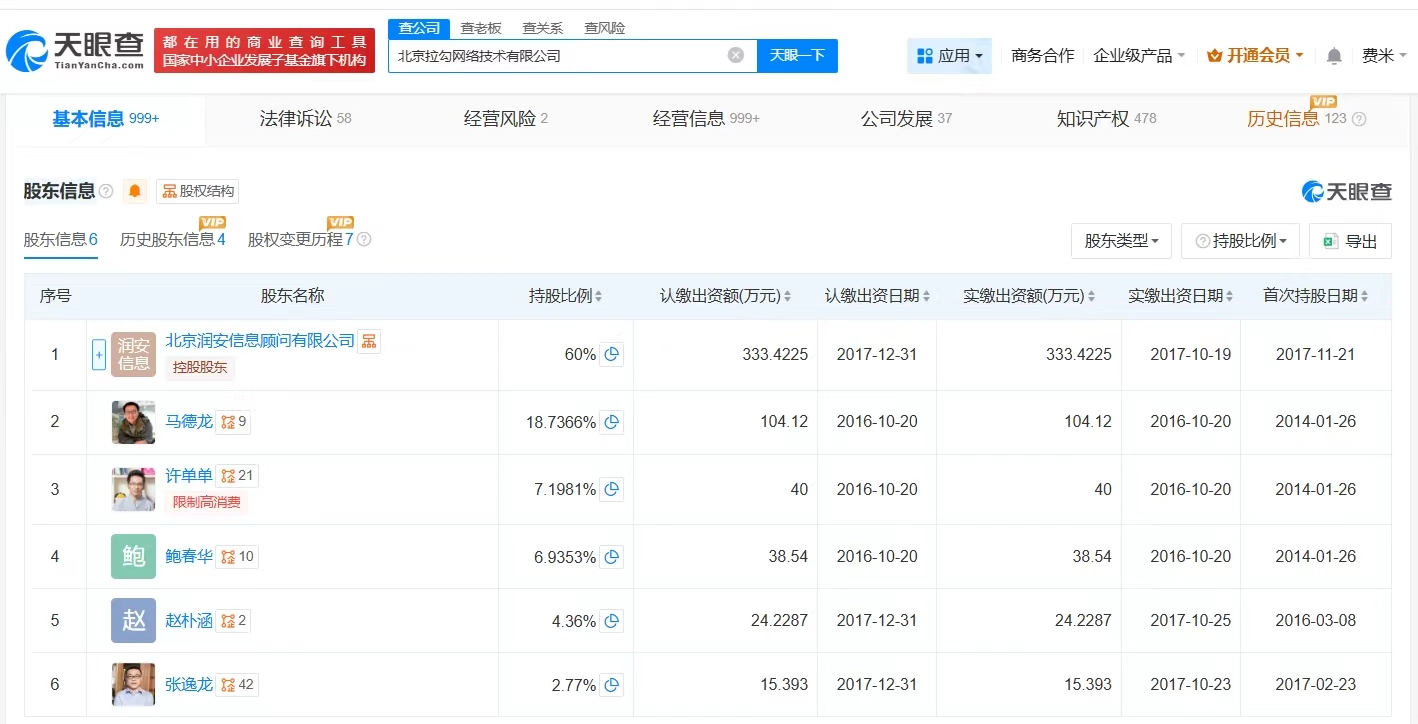The width and height of the screenshot is (1418, 724).
Task: Open pie chart for 北京润安信息顾问有限公司 60% share
Action: pyautogui.click(x=612, y=354)
